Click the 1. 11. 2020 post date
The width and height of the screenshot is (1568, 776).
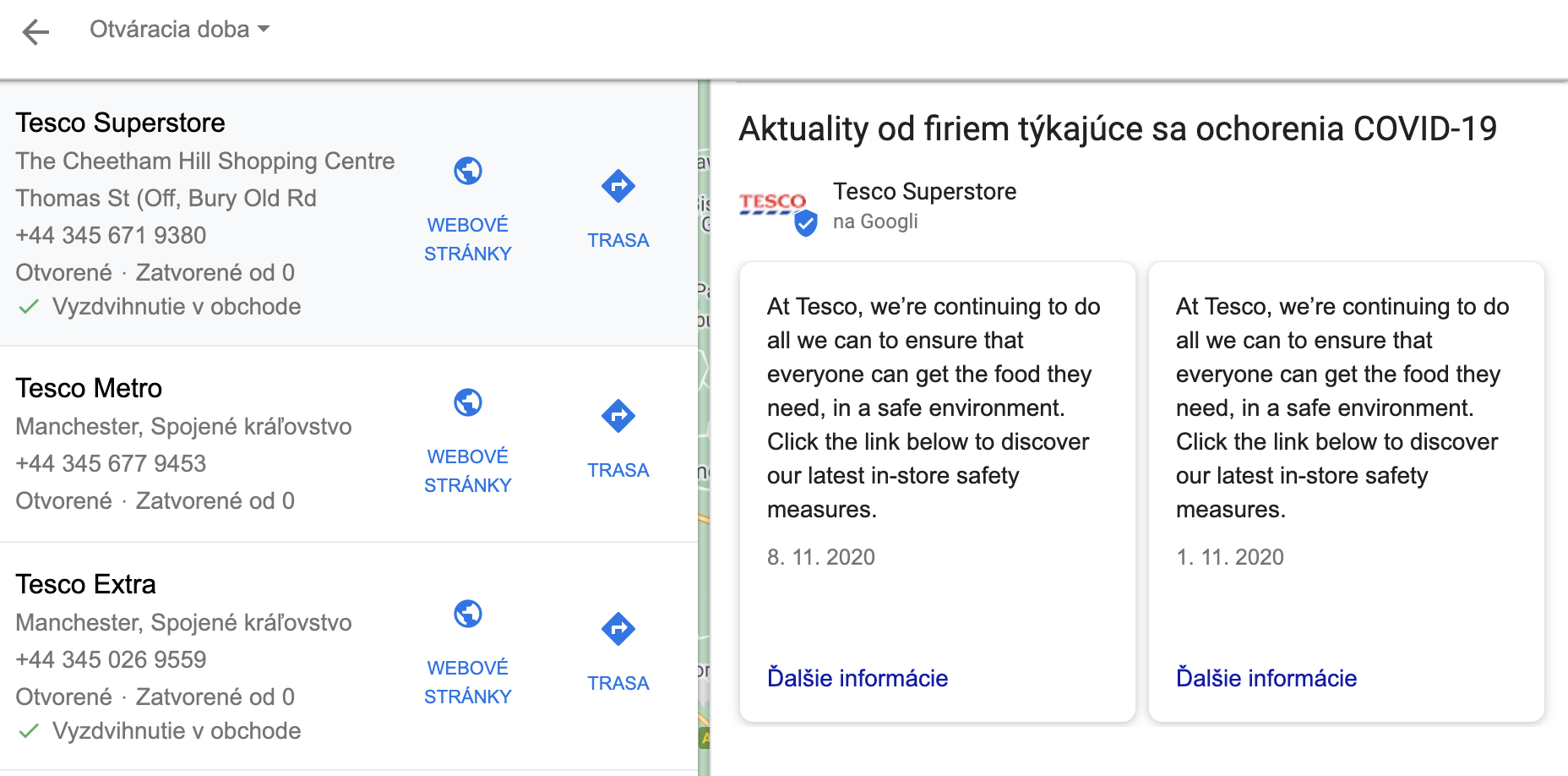1230,557
